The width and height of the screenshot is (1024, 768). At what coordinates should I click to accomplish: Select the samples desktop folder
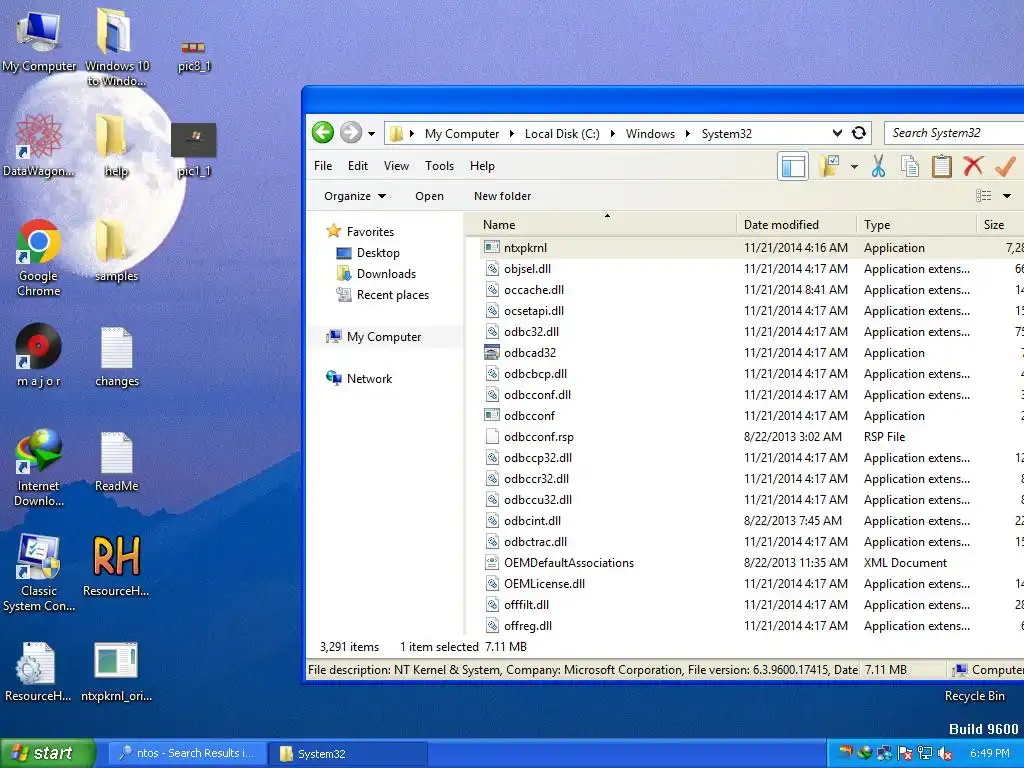[x=116, y=251]
